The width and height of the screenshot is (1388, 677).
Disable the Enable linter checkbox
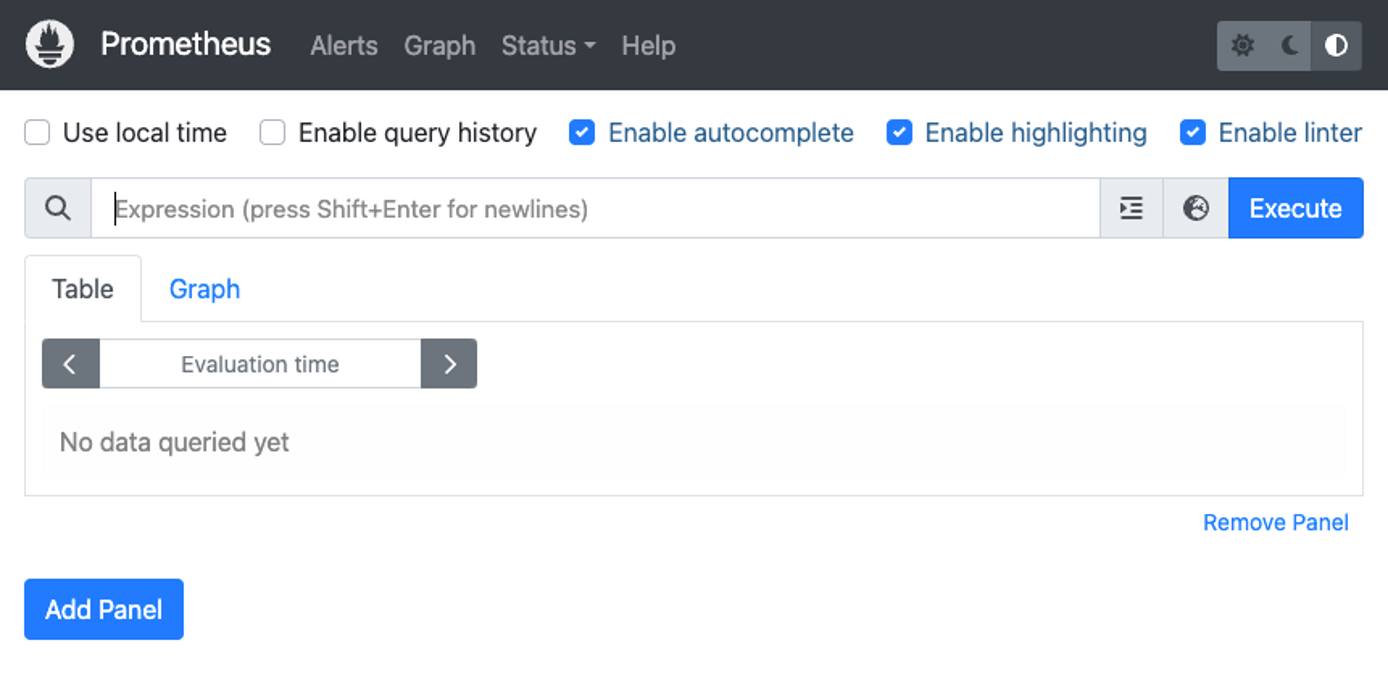pyautogui.click(x=1192, y=132)
